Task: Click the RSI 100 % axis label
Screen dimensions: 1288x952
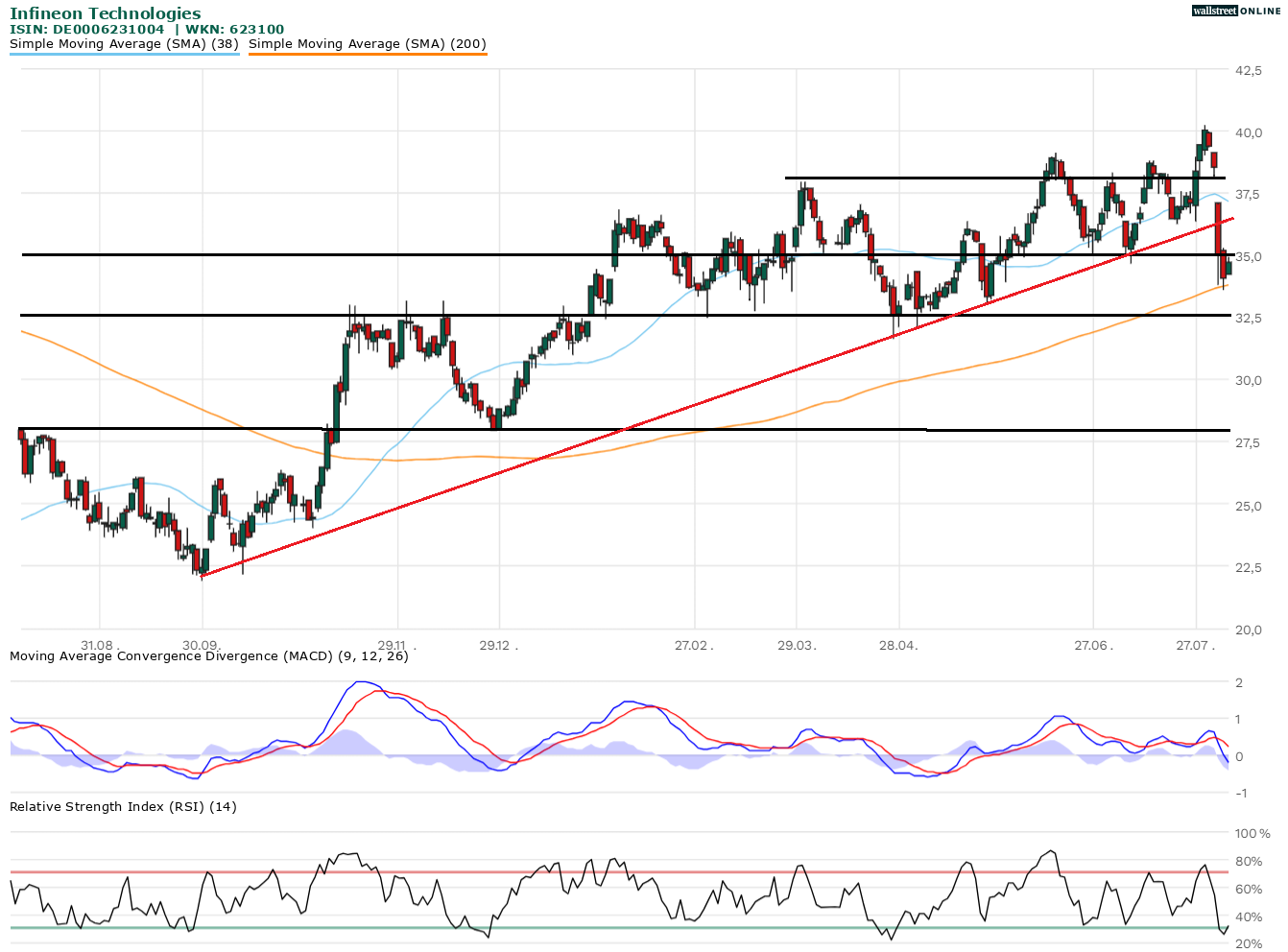Action: pos(1252,834)
